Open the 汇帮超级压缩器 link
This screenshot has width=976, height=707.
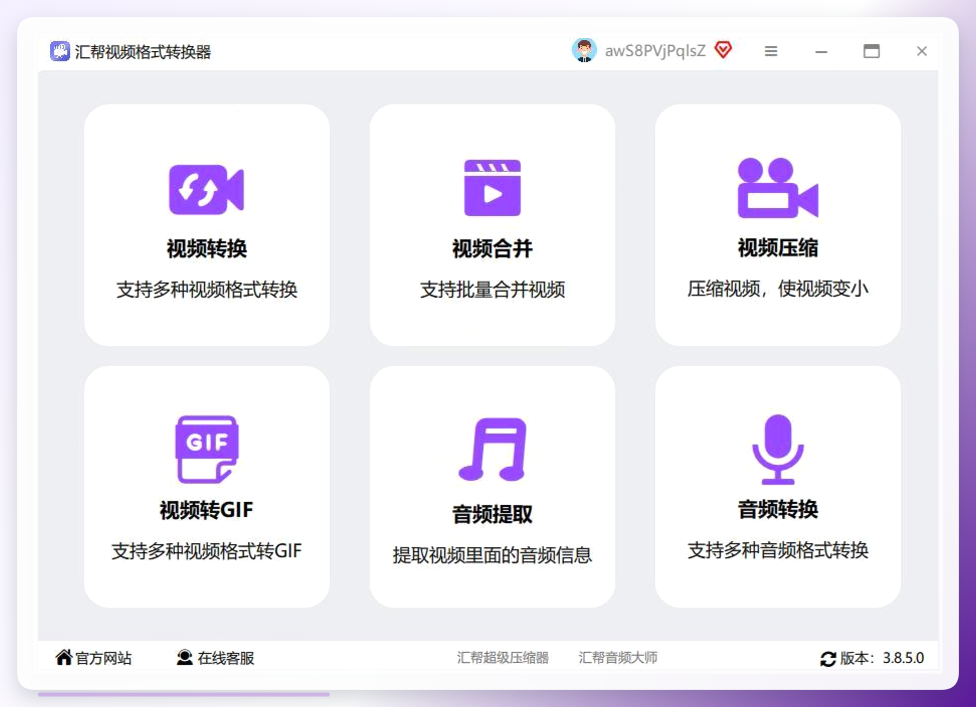coord(503,658)
